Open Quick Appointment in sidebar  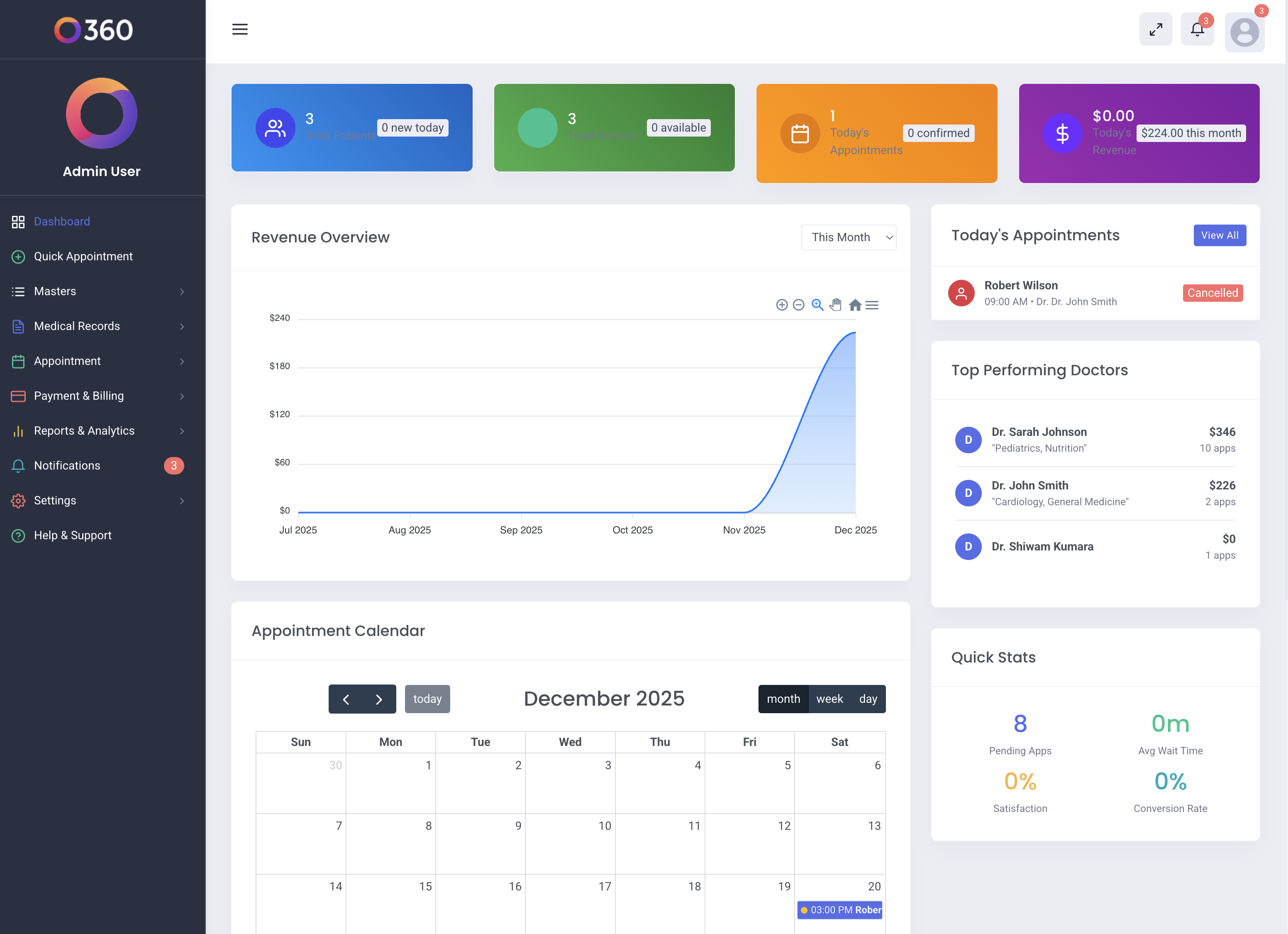(83, 256)
